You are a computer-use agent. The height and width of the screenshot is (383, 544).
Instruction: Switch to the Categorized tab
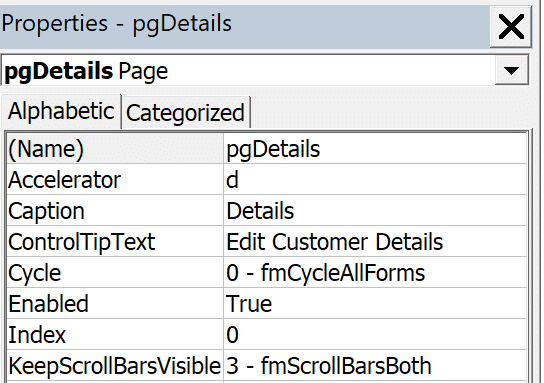tap(185, 113)
